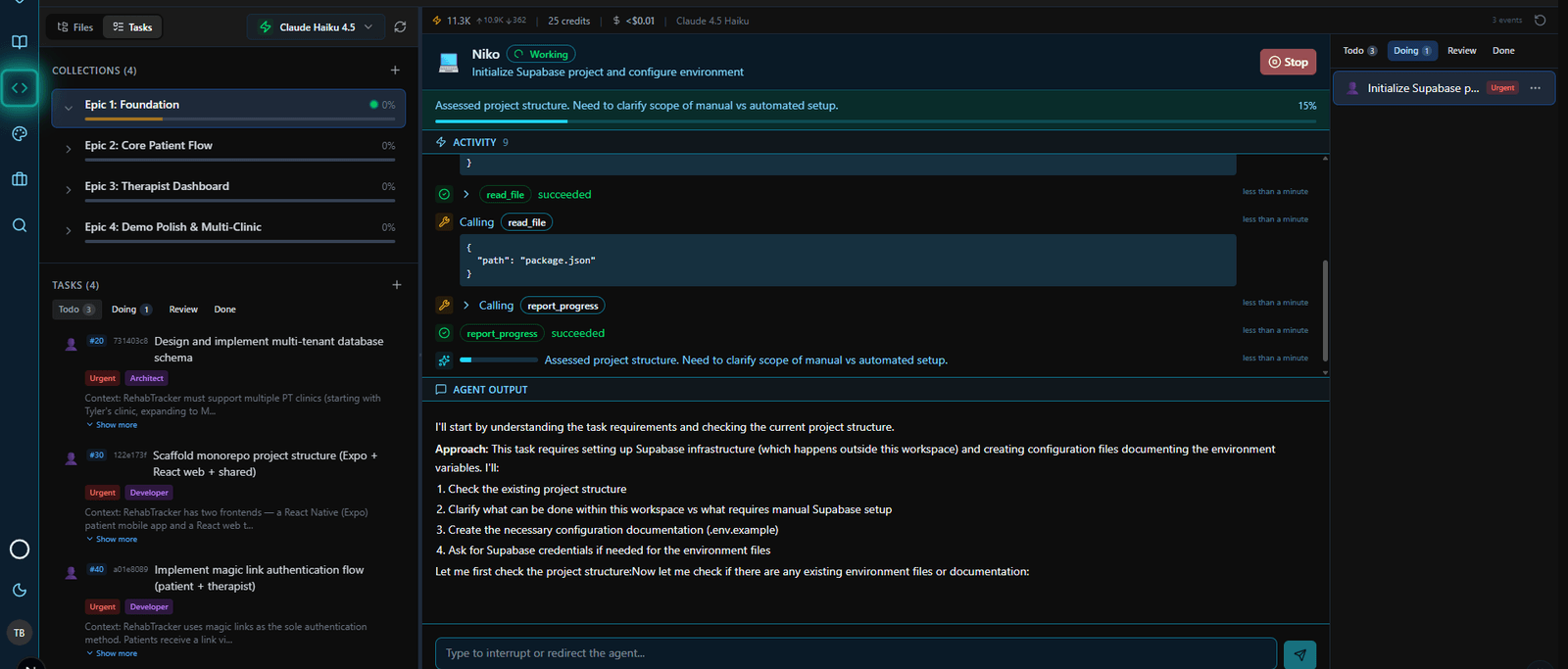
Task: Open the search magnifier in sidebar
Action: (20, 225)
